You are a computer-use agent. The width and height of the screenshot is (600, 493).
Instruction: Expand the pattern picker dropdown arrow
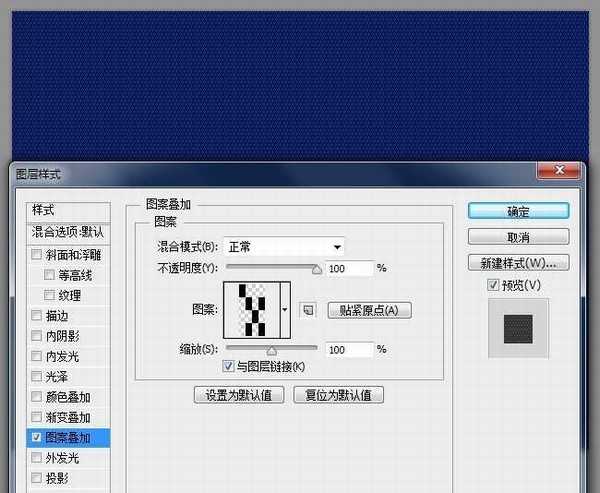click(x=285, y=310)
